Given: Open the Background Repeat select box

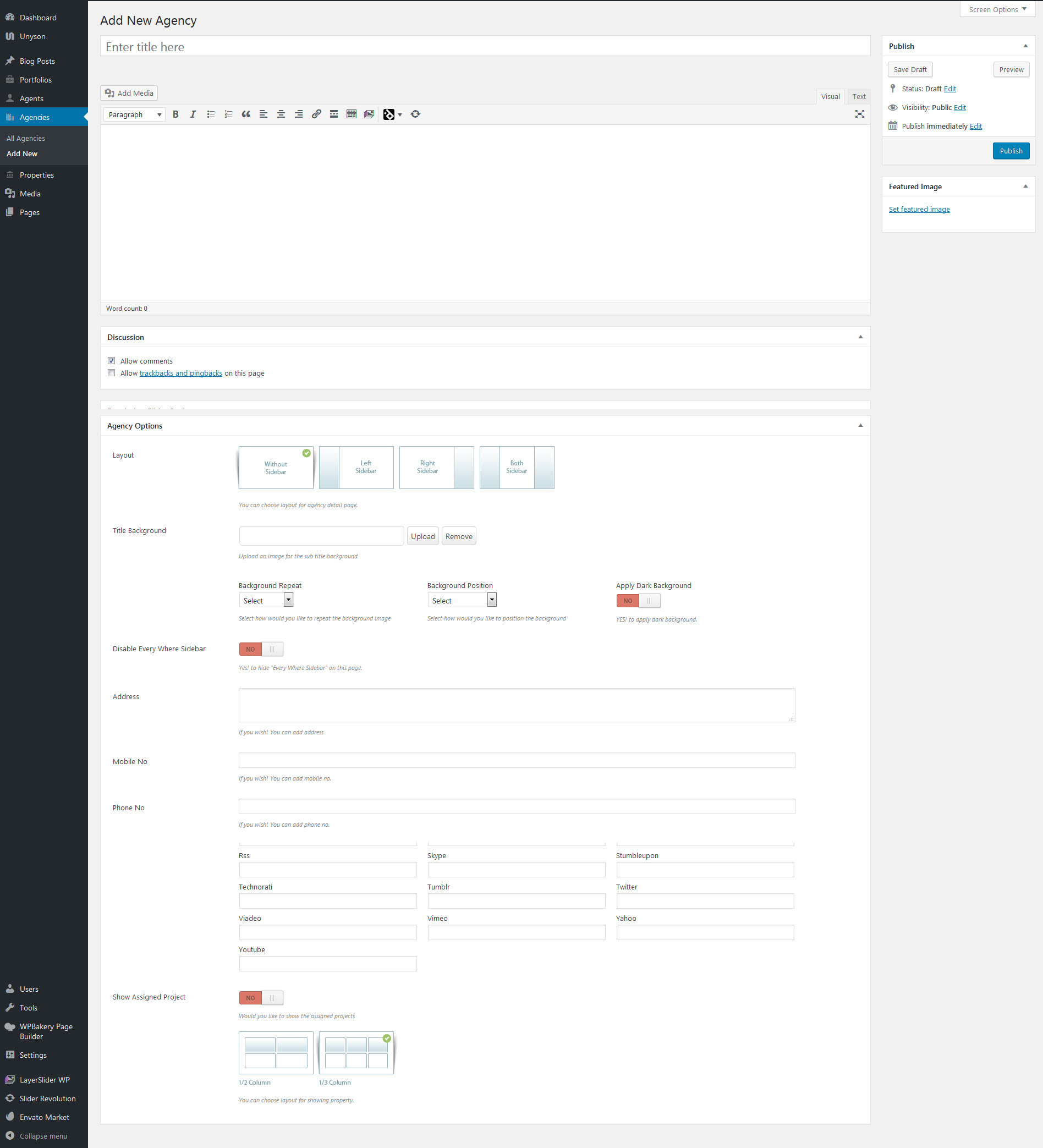Looking at the screenshot, I should pyautogui.click(x=266, y=600).
